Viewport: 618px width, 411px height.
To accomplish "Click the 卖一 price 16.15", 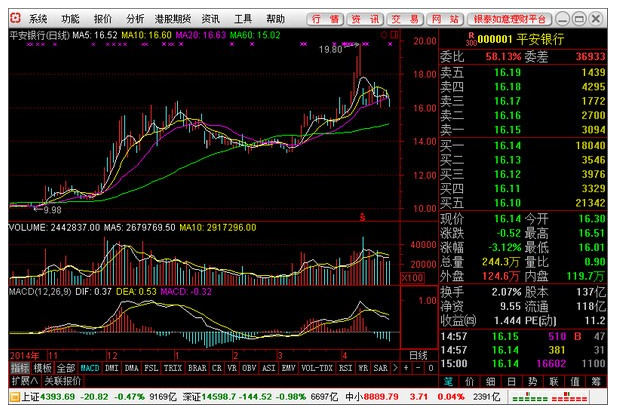I will pos(508,130).
